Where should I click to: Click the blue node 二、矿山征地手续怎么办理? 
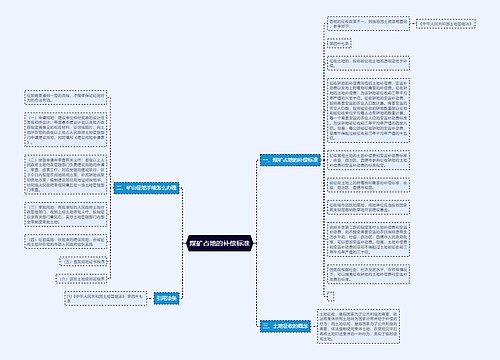[x=147, y=188]
